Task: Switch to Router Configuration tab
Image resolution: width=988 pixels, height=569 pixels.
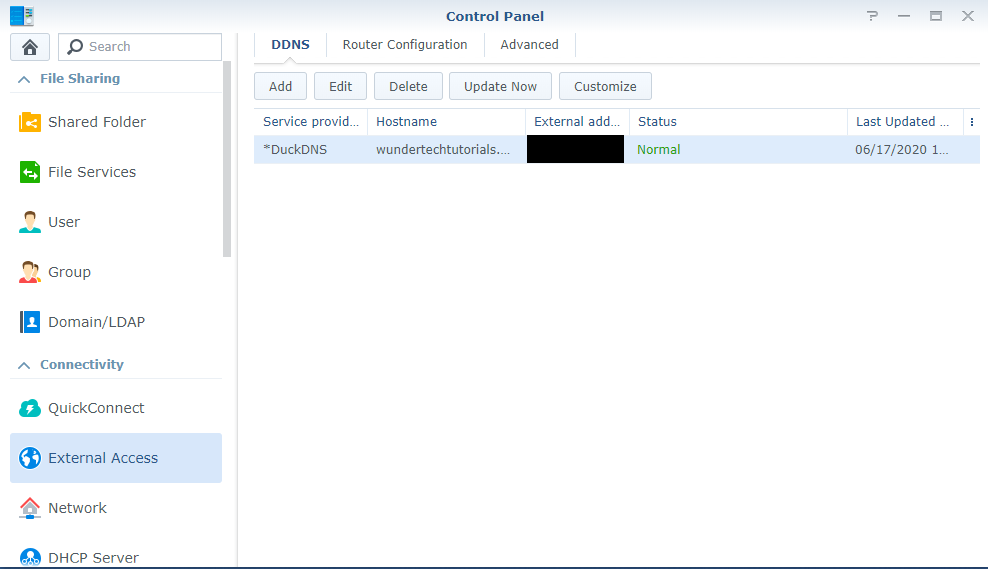Action: tap(405, 45)
